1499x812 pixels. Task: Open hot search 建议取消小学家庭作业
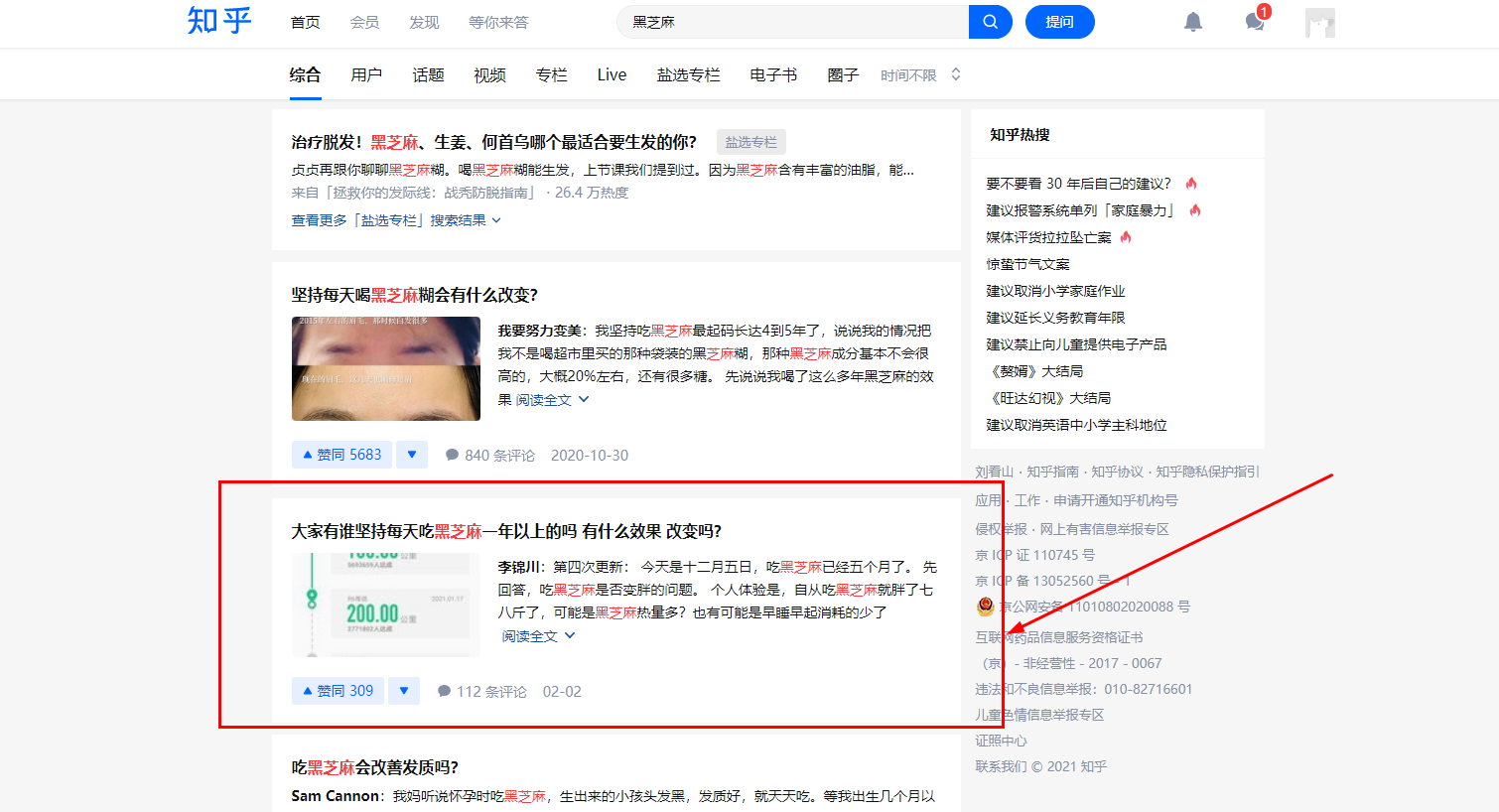(1055, 291)
